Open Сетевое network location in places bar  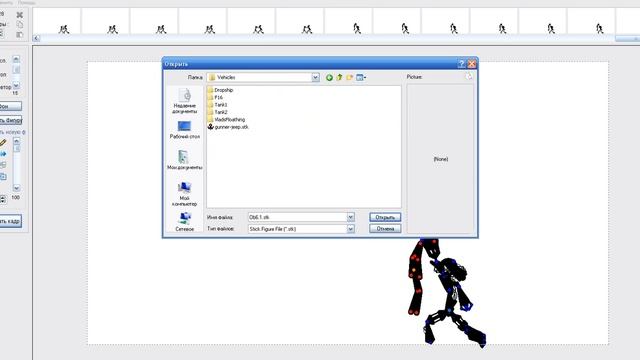point(184,222)
